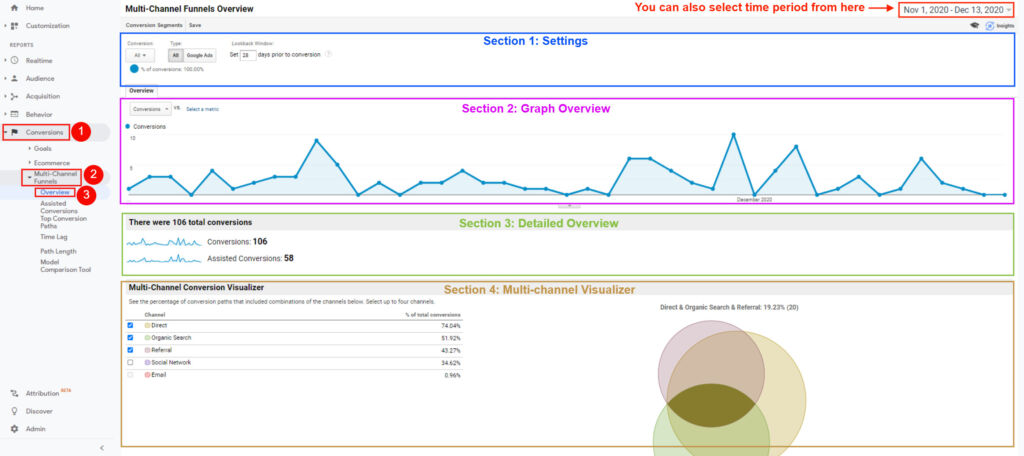
Task: Select the All type toggle button
Action: click(176, 56)
